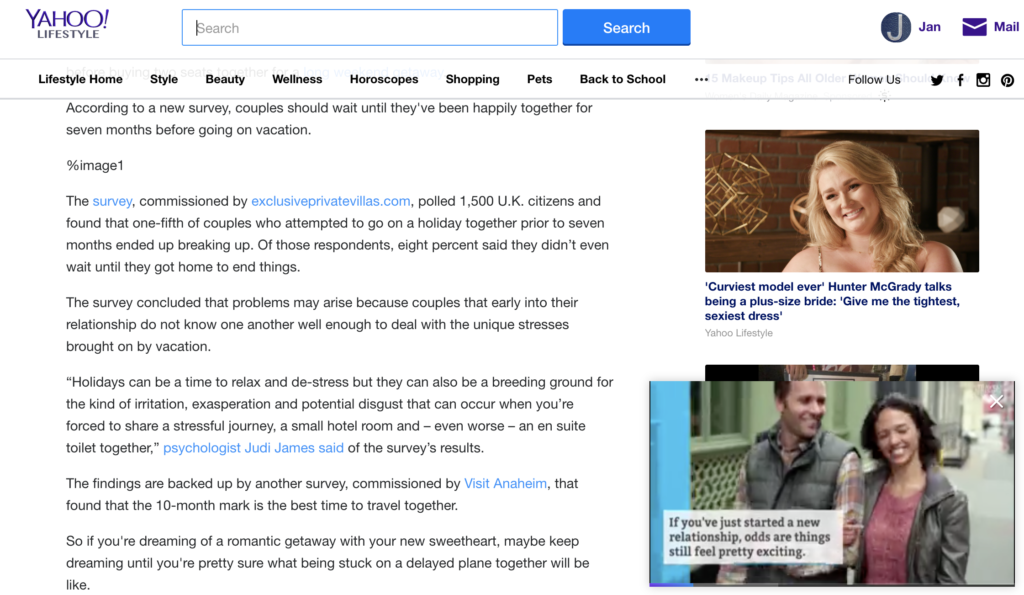Image resolution: width=1024 pixels, height=595 pixels.
Task: Open the Visit Anaheim link
Action: pyautogui.click(x=505, y=483)
